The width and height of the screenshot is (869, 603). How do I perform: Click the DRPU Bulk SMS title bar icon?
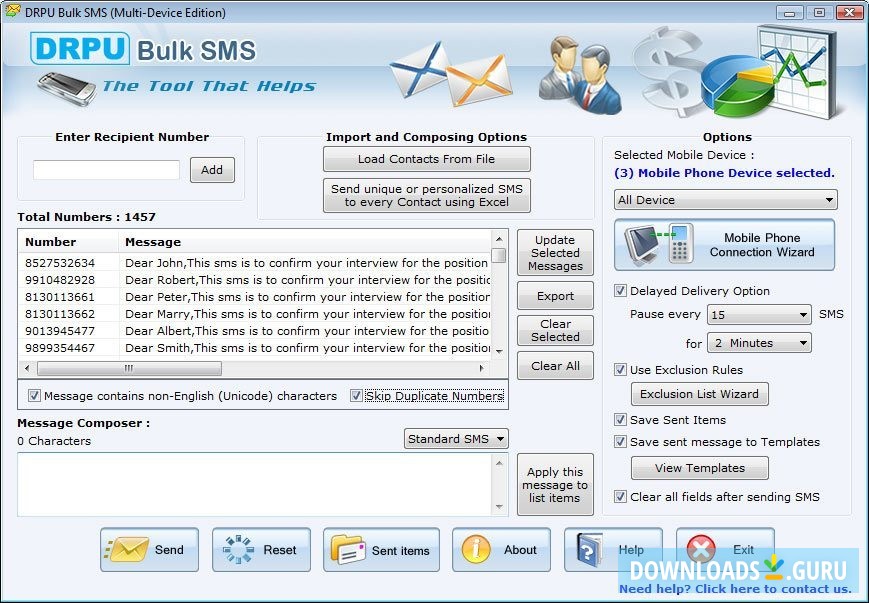[12, 11]
